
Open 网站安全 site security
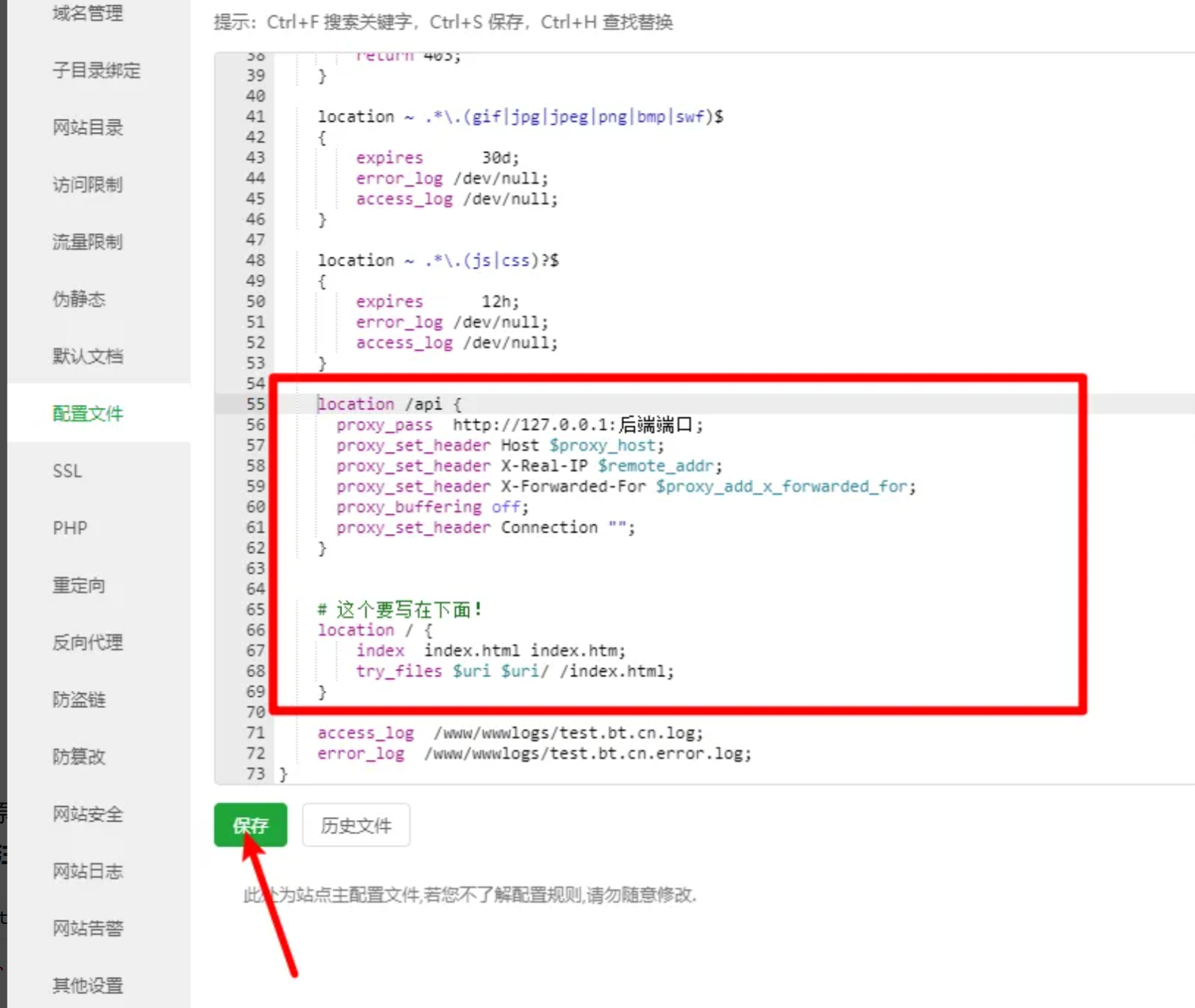click(x=87, y=814)
